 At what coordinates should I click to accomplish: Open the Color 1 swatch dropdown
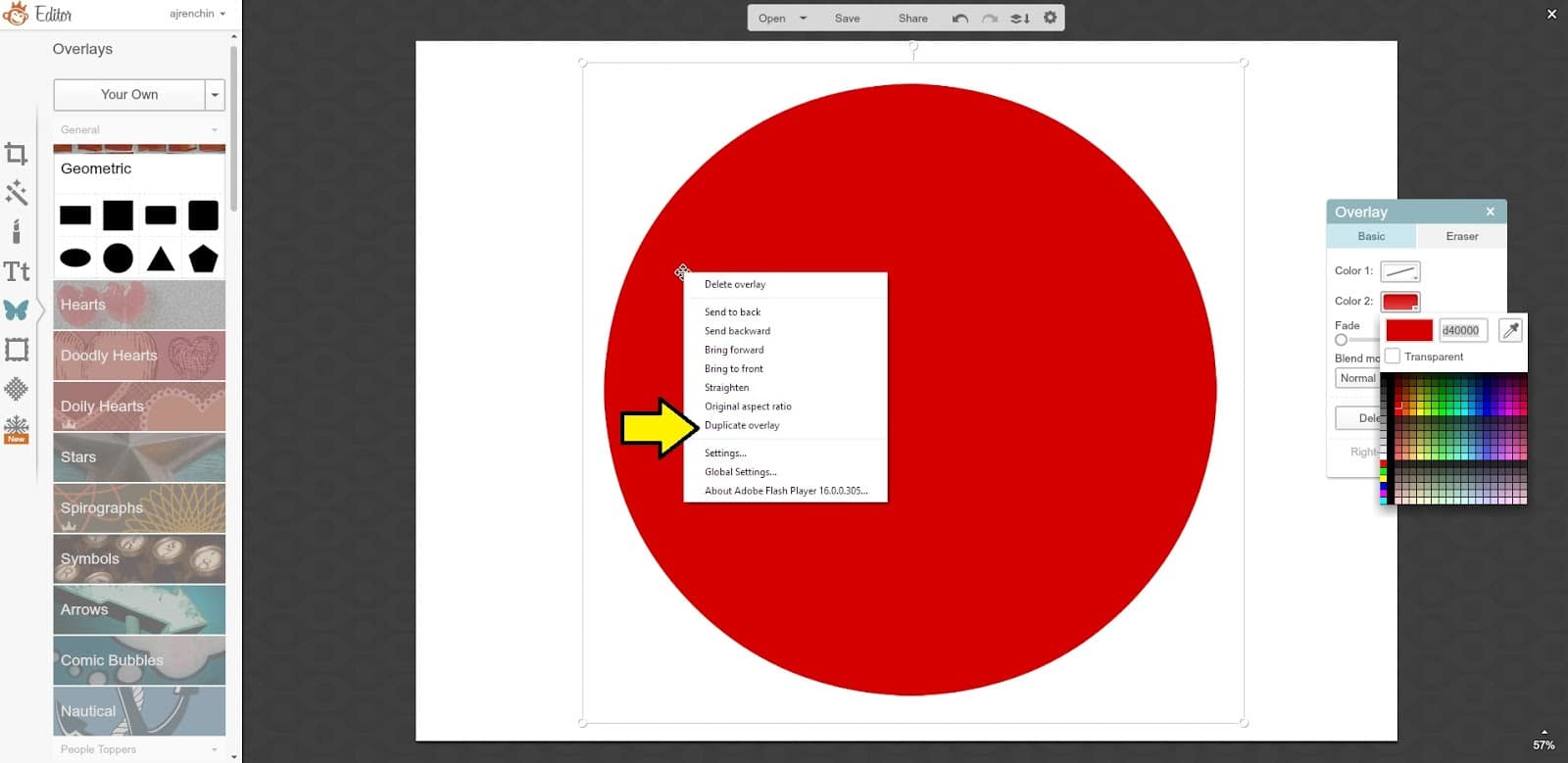1399,271
